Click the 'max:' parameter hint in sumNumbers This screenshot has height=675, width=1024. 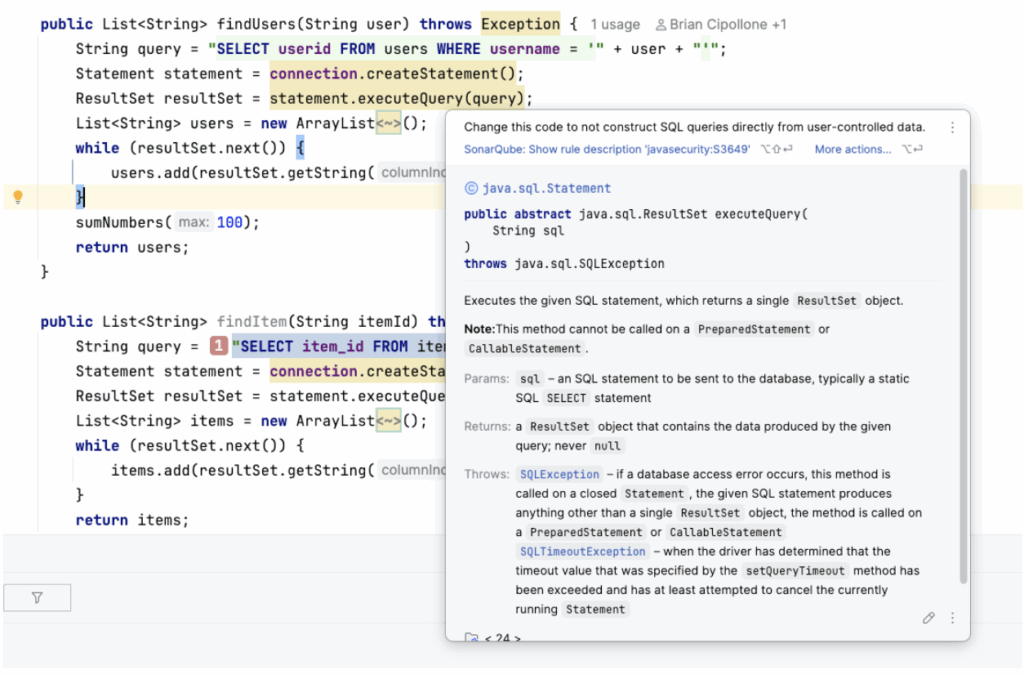[x=194, y=223]
